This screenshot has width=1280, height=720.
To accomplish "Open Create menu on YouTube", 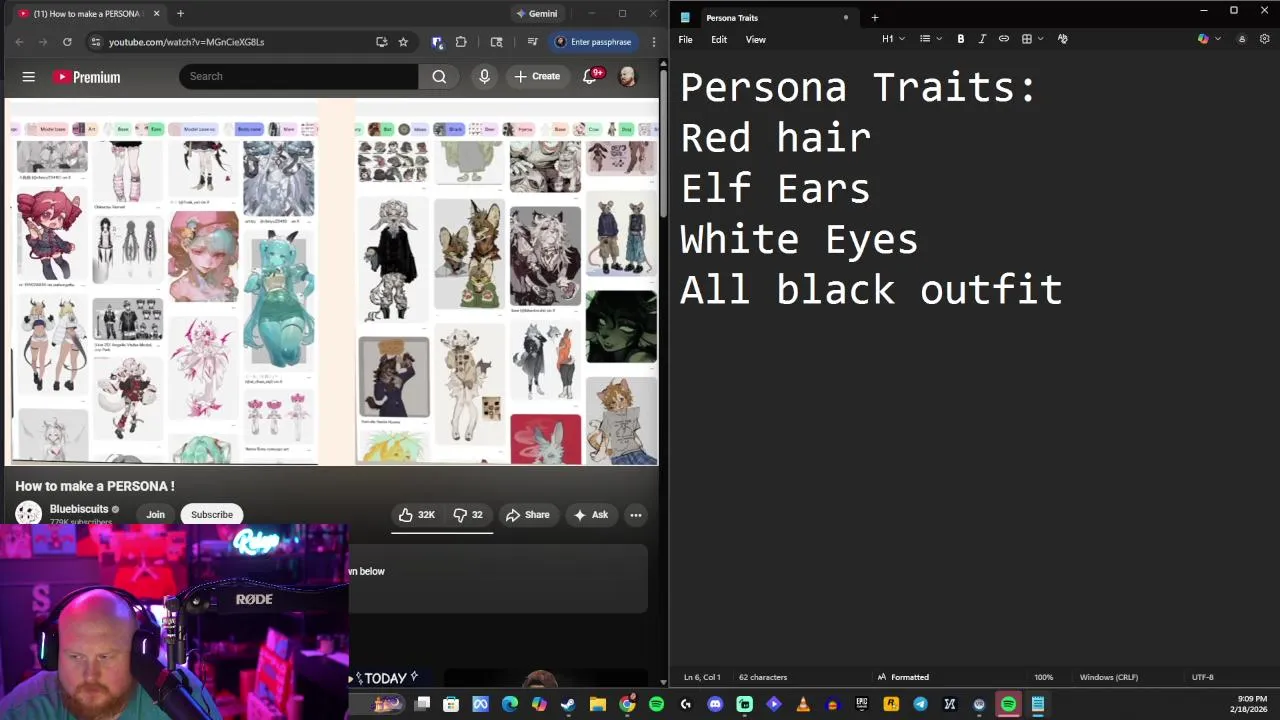I will (x=537, y=76).
